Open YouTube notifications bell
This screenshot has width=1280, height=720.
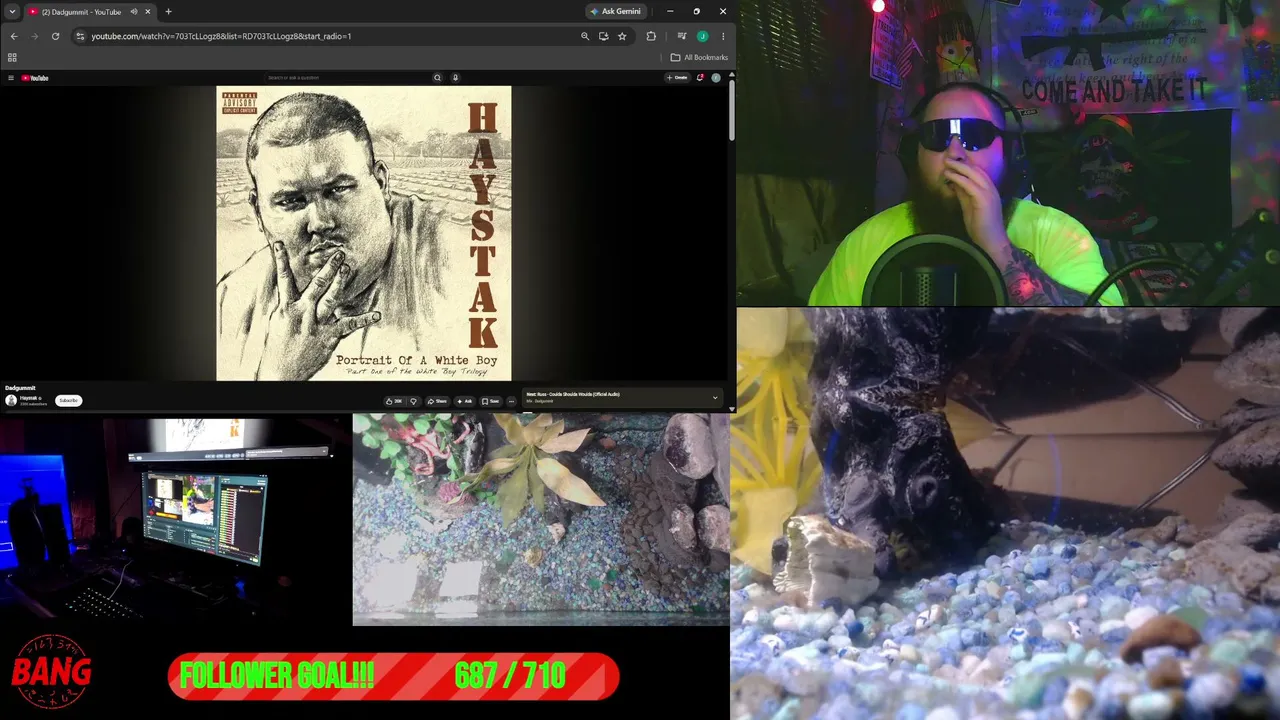point(700,77)
